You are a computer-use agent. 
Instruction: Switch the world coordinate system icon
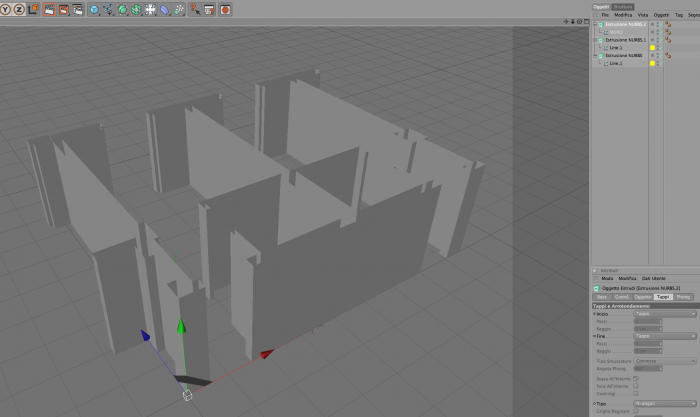pos(33,9)
